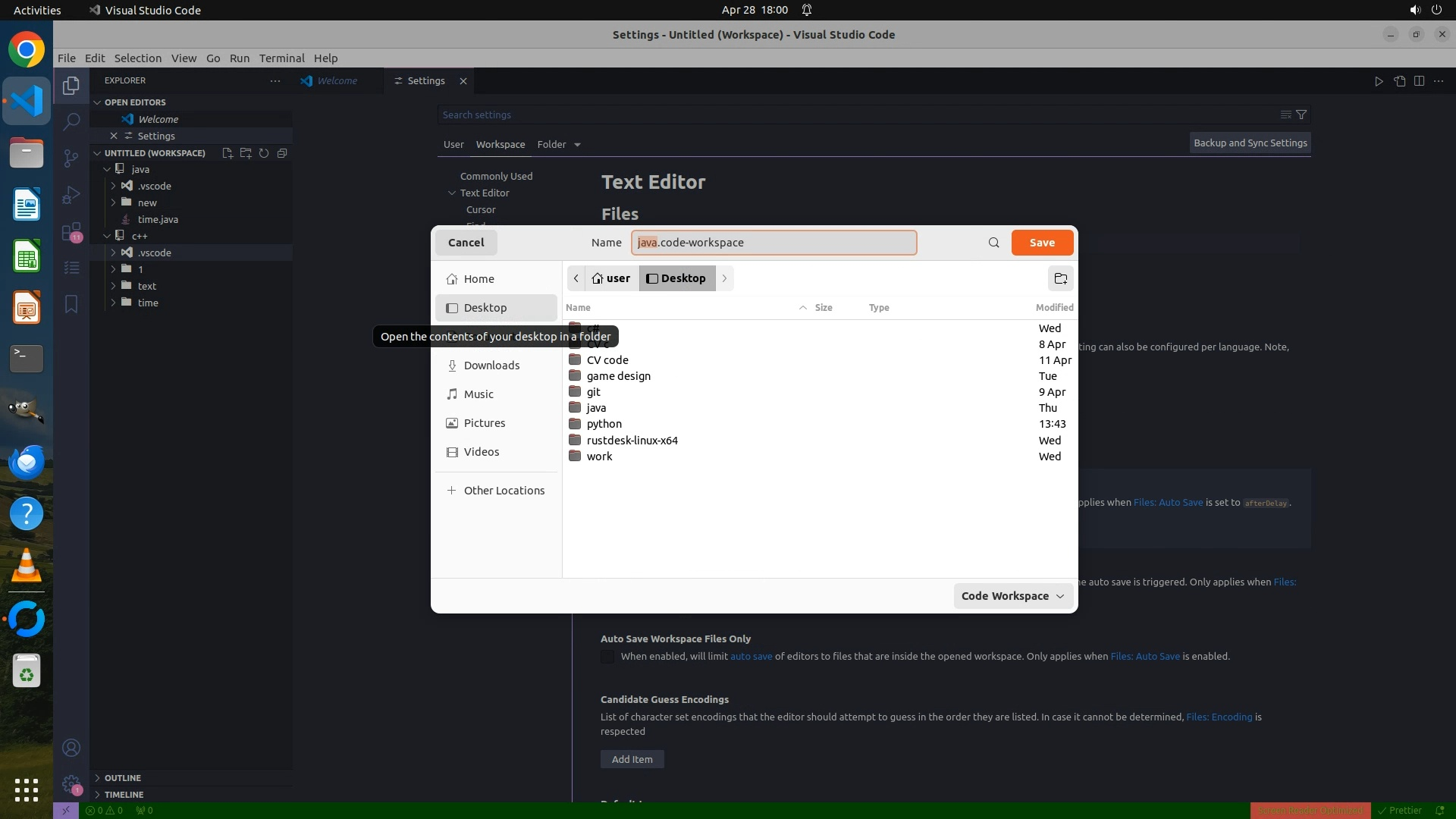
Task: Toggle Auto Save Workspace Files Only checkbox
Action: point(607,657)
